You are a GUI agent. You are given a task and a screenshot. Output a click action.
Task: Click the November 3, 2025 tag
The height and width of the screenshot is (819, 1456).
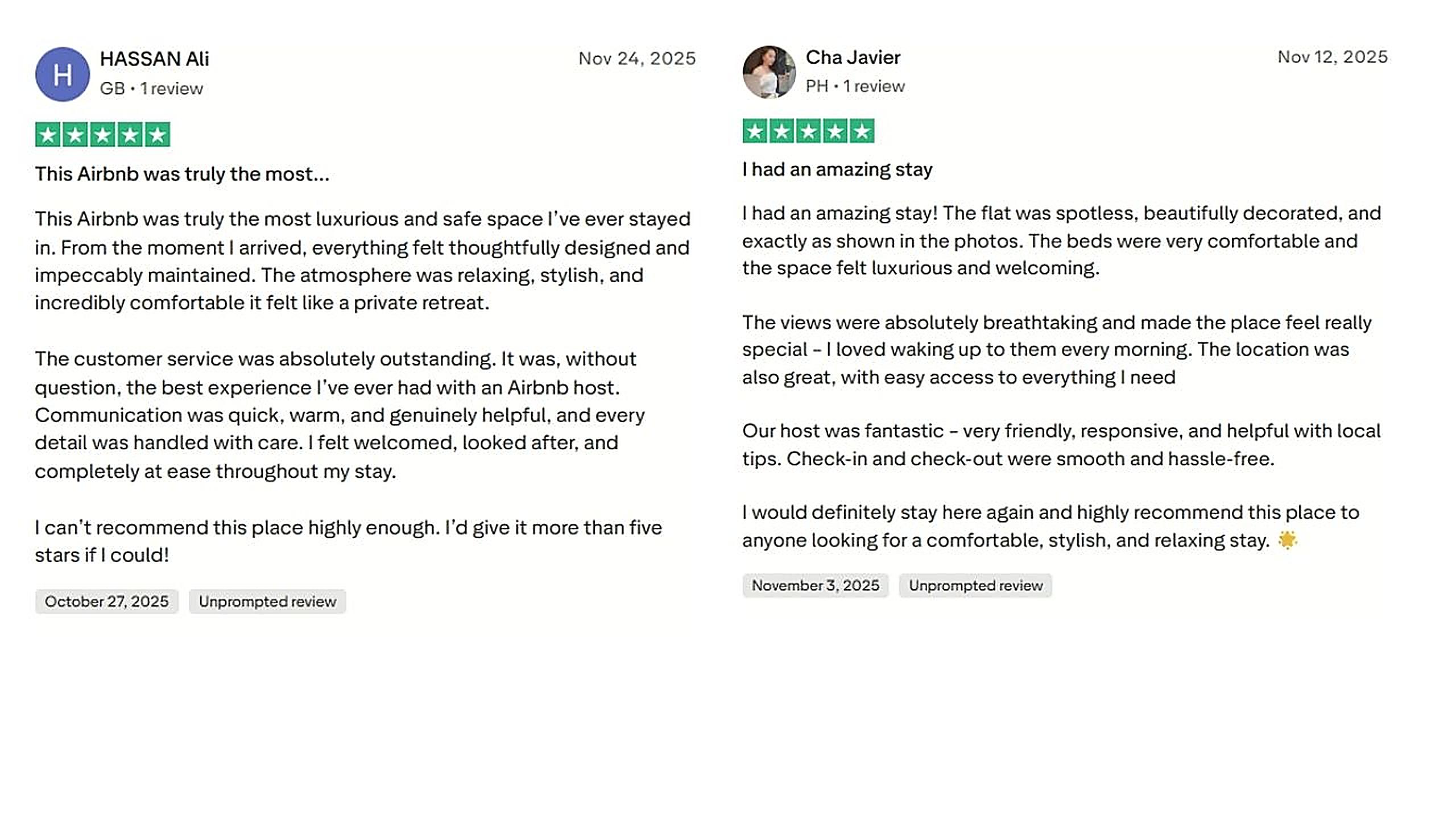(815, 585)
